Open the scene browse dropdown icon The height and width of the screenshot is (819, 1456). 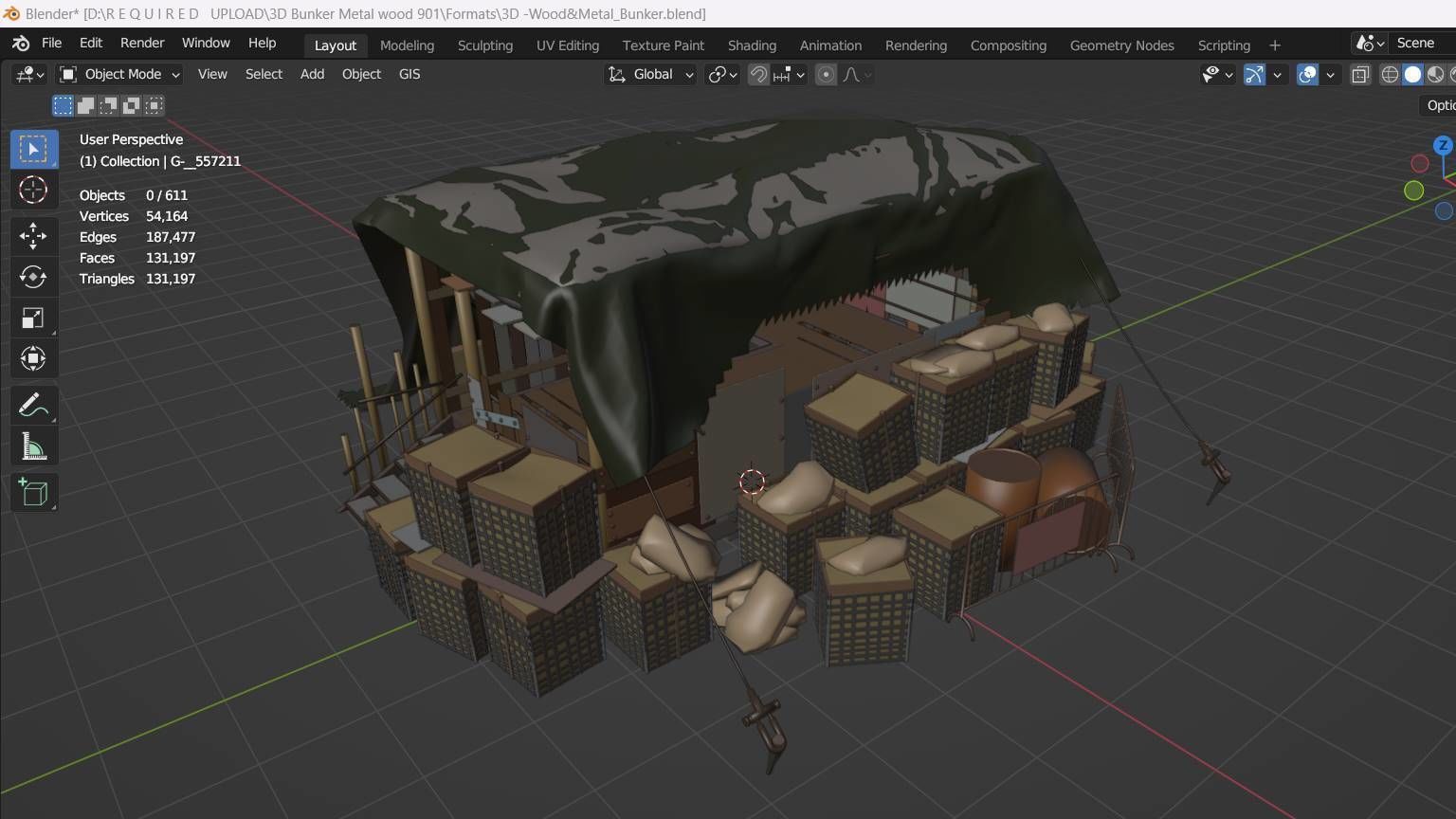click(1371, 44)
